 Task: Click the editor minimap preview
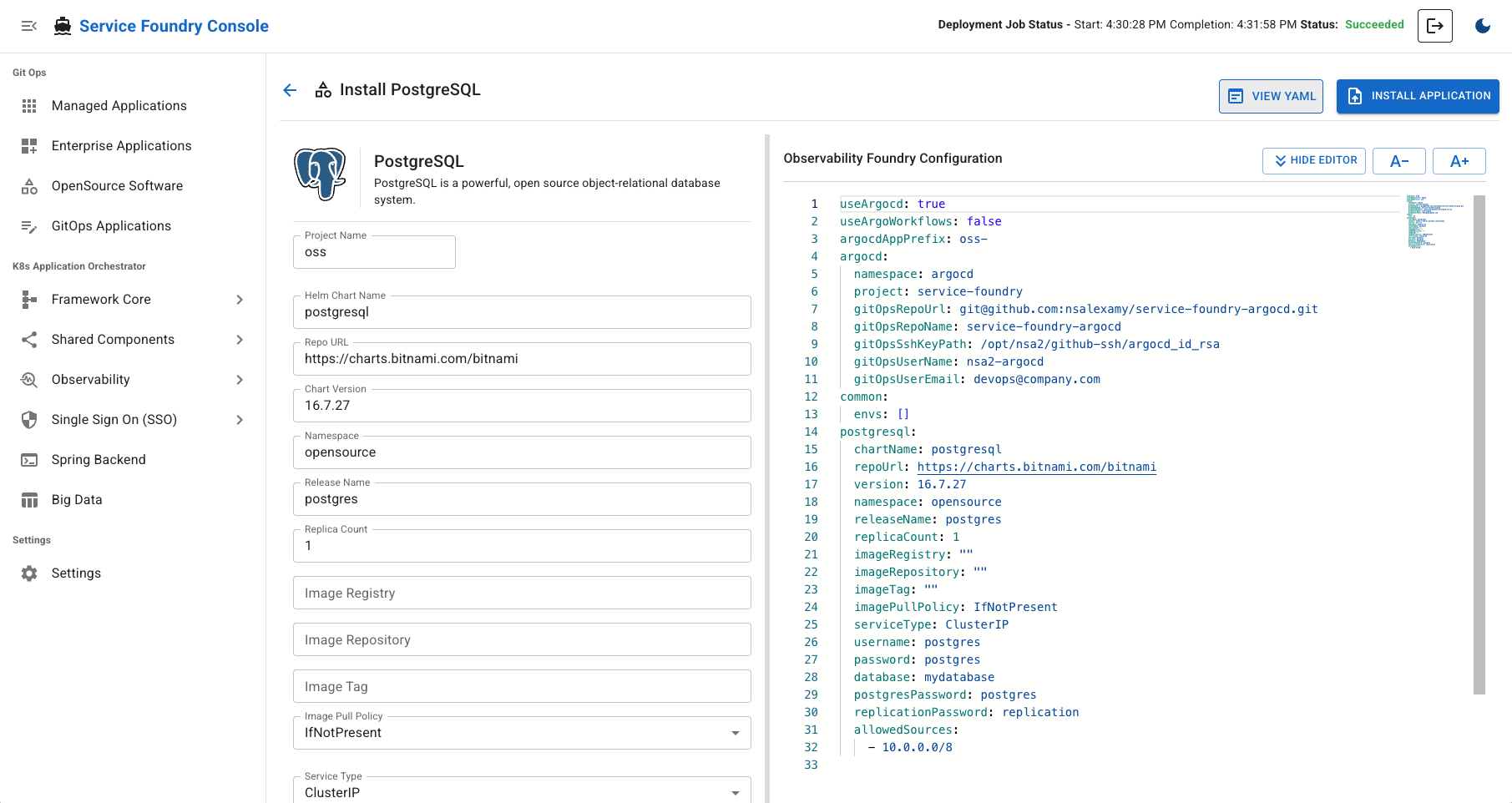point(1436,222)
